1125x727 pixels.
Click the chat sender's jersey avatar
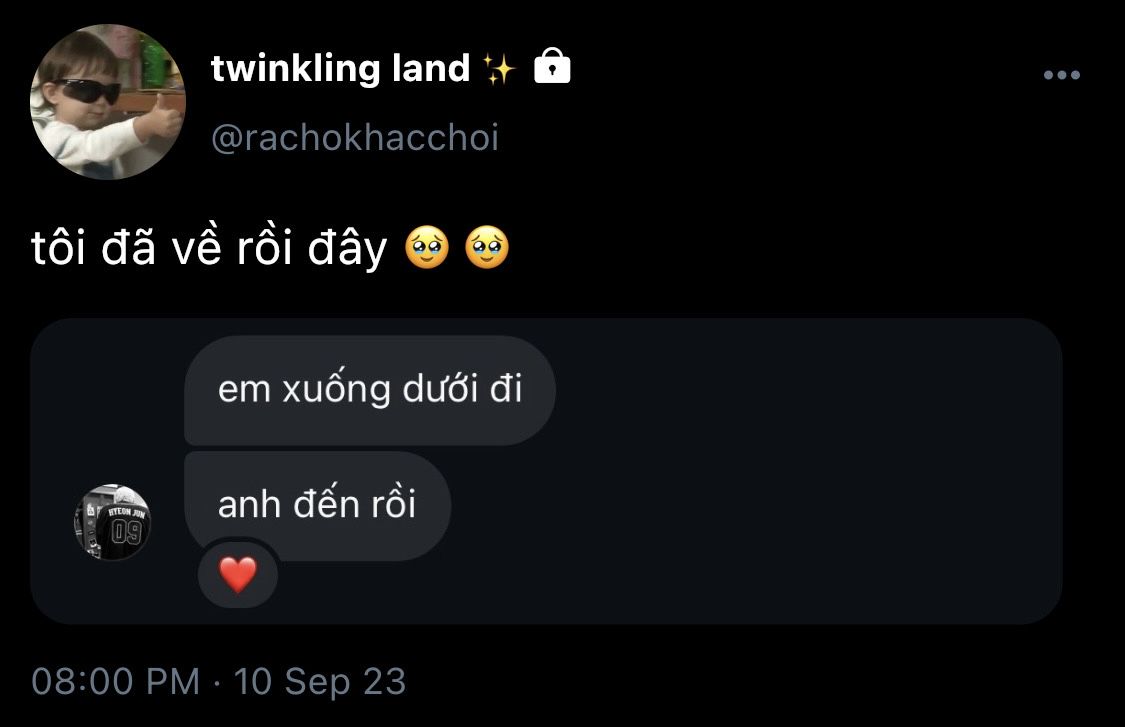point(113,522)
